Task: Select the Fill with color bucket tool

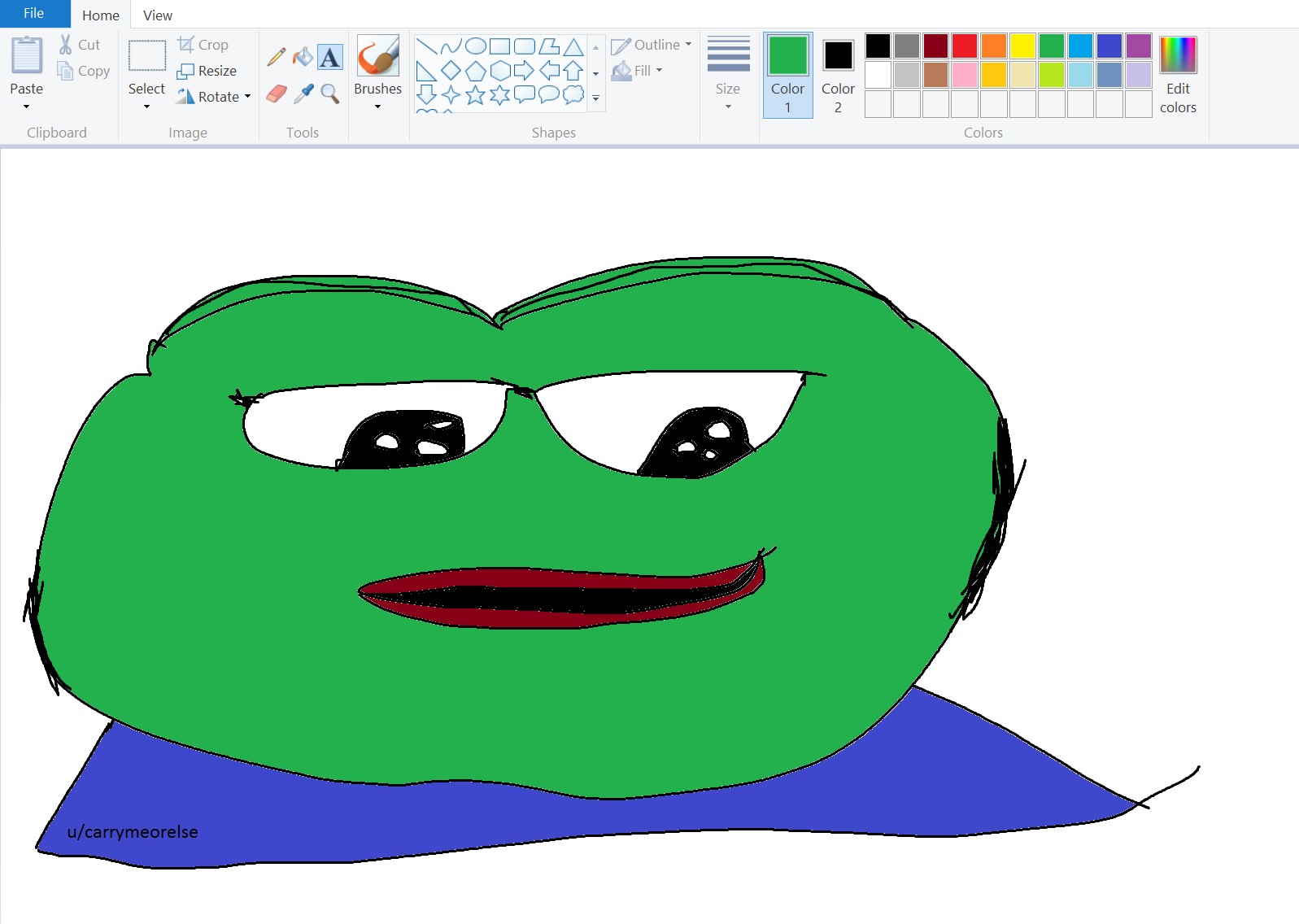Action: tap(303, 56)
